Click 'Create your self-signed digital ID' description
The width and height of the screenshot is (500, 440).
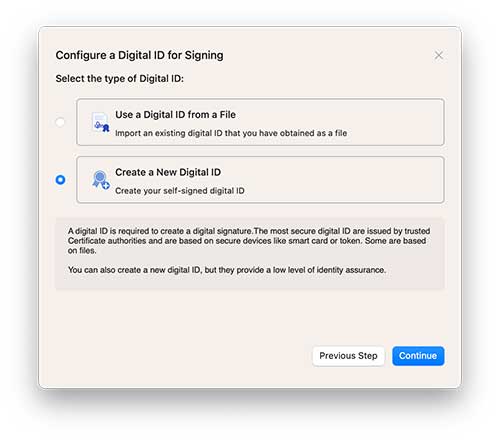(180, 191)
